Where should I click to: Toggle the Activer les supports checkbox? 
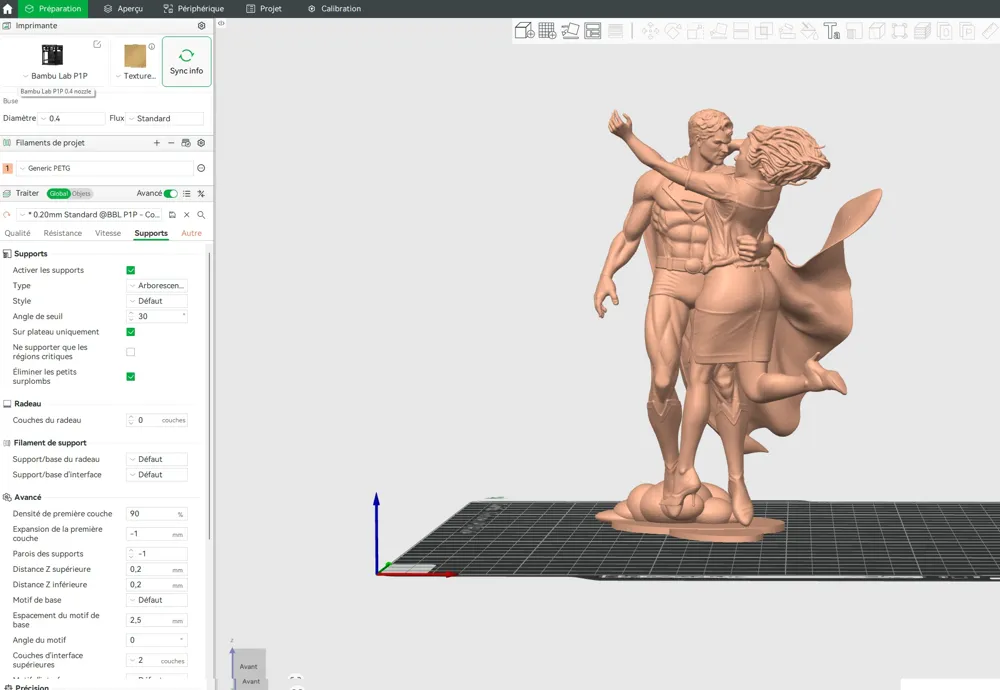point(131,270)
